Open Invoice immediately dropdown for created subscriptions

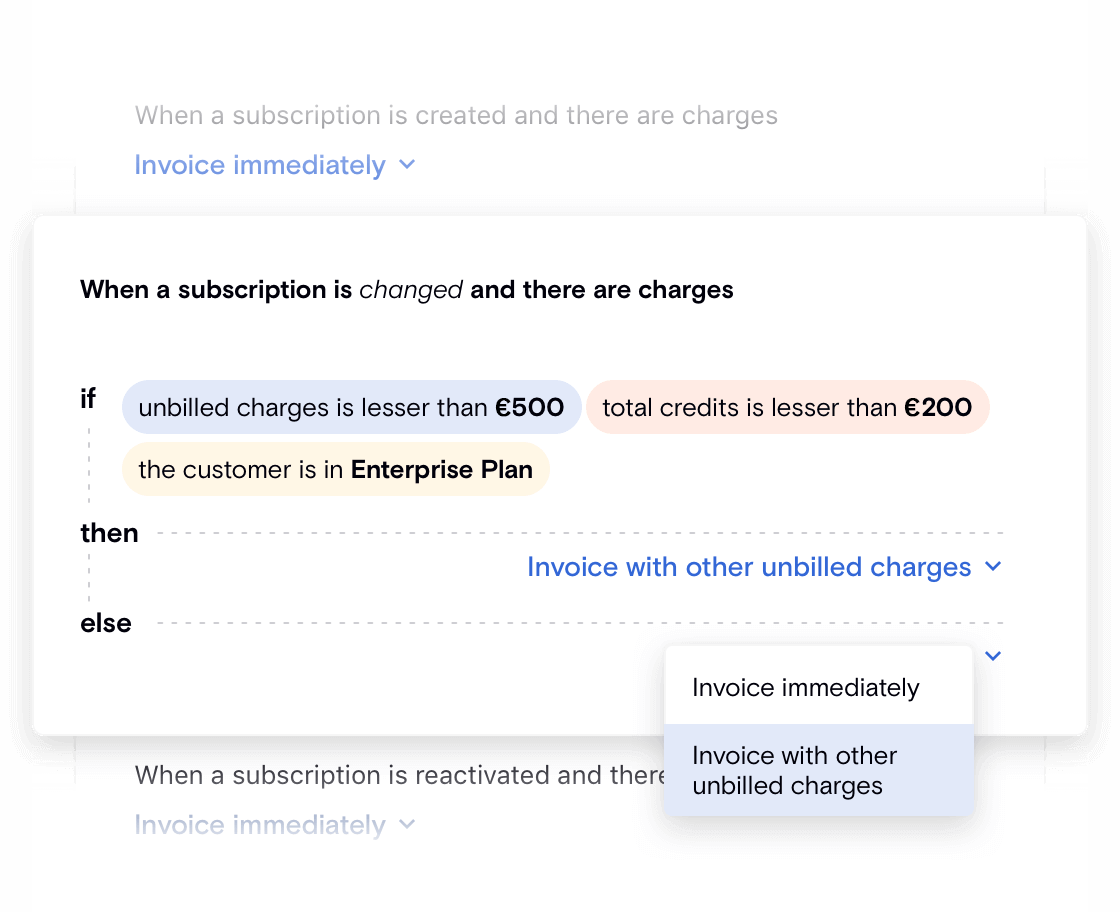click(260, 165)
